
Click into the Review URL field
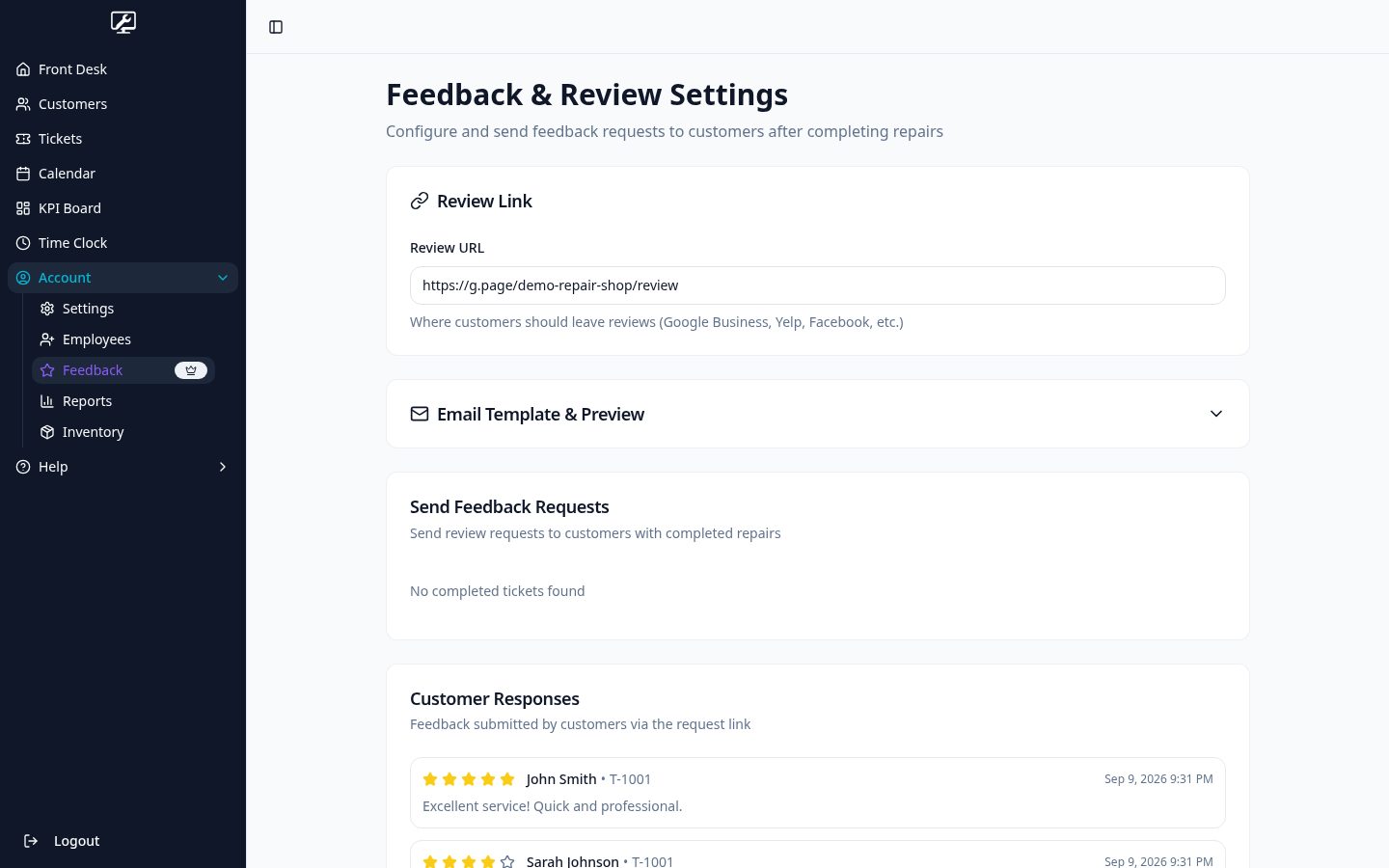(x=818, y=285)
